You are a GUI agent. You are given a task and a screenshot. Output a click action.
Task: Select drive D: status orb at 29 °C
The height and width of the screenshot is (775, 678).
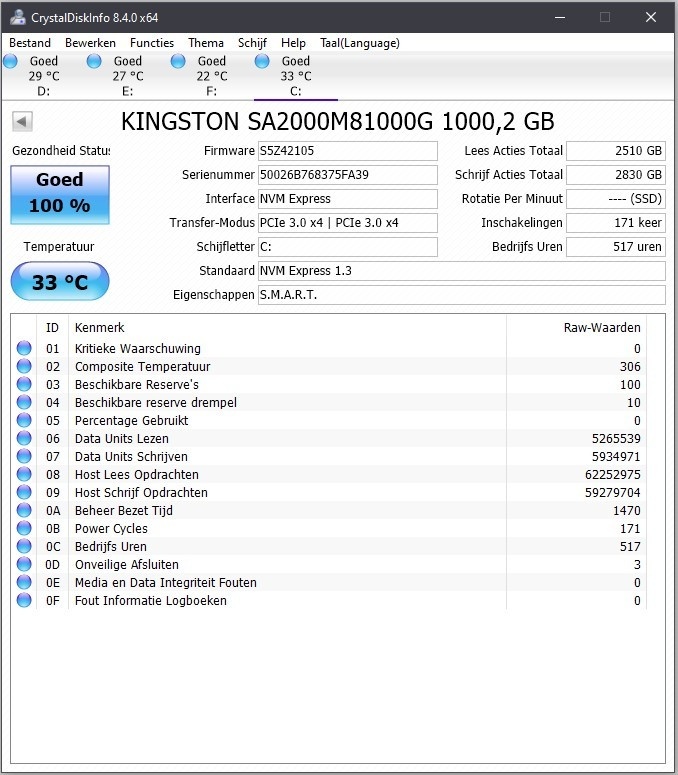tap(10, 61)
